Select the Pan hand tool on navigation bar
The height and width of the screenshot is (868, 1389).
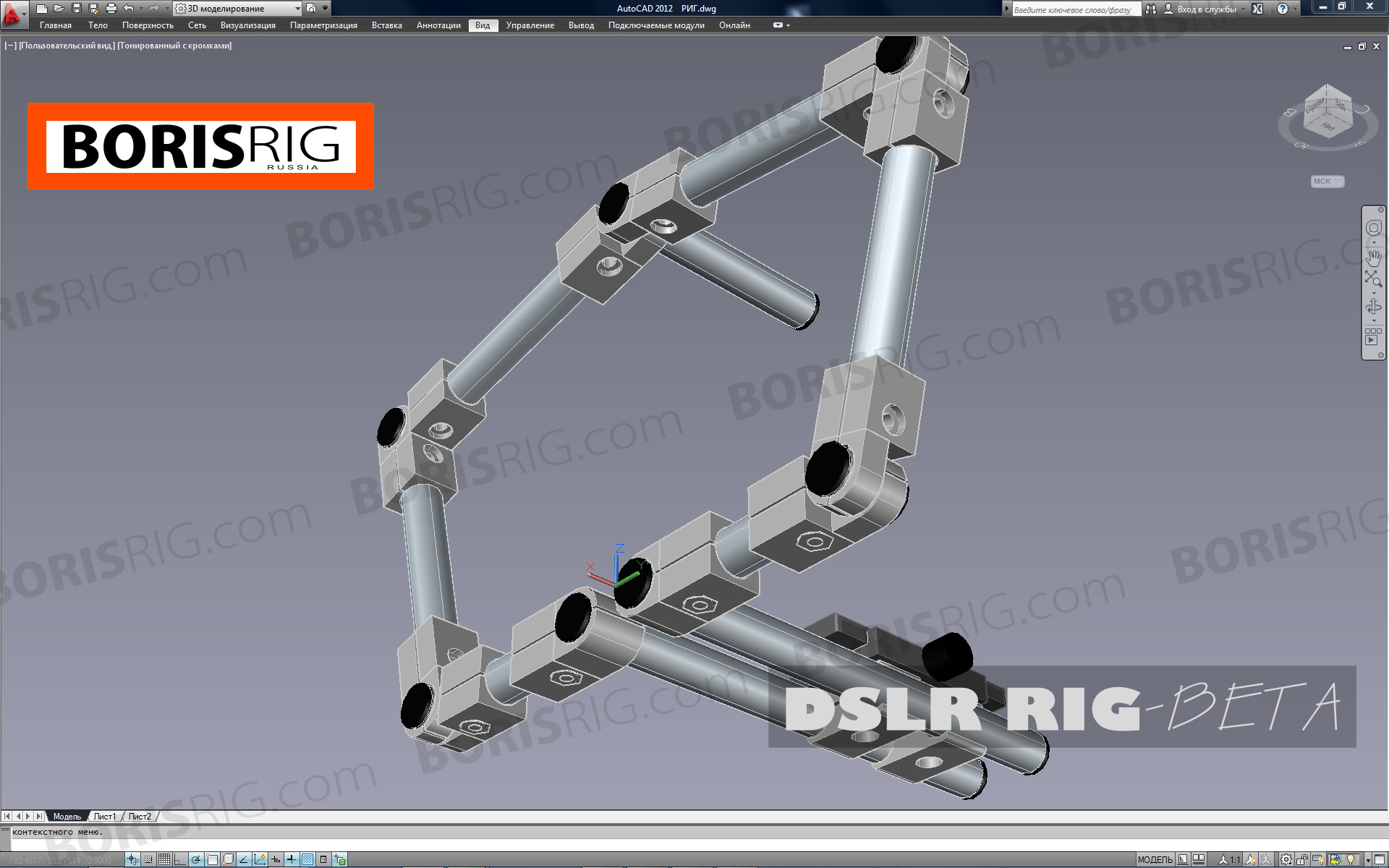(x=1373, y=258)
